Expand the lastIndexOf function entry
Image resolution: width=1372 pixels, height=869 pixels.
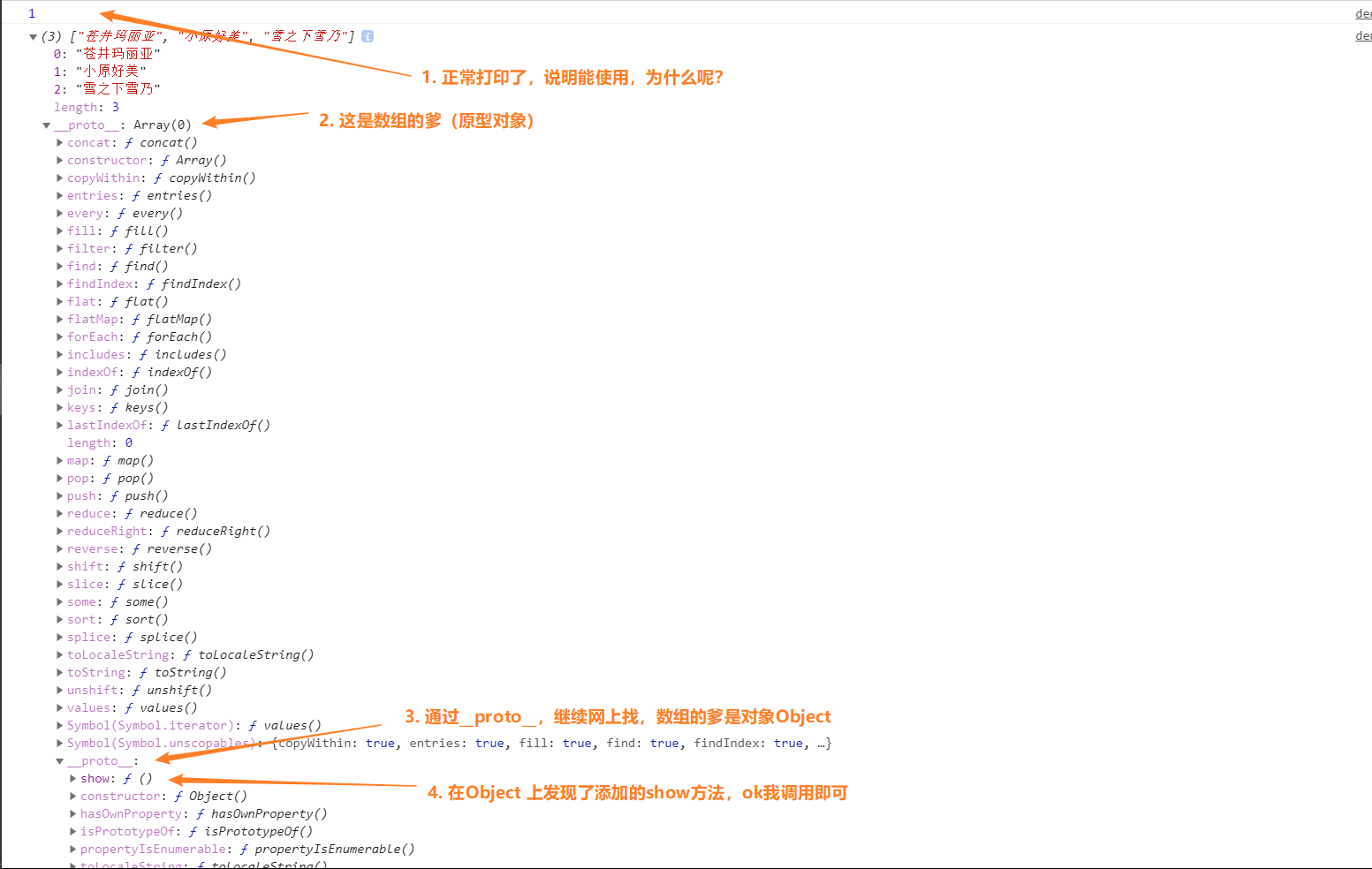(x=59, y=425)
